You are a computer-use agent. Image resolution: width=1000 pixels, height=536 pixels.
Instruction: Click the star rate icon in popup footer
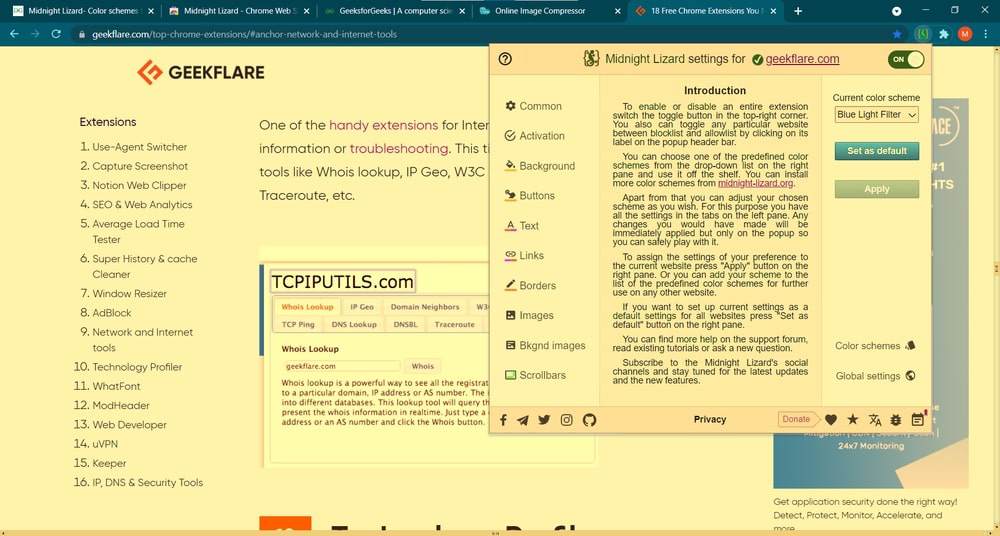(x=853, y=419)
